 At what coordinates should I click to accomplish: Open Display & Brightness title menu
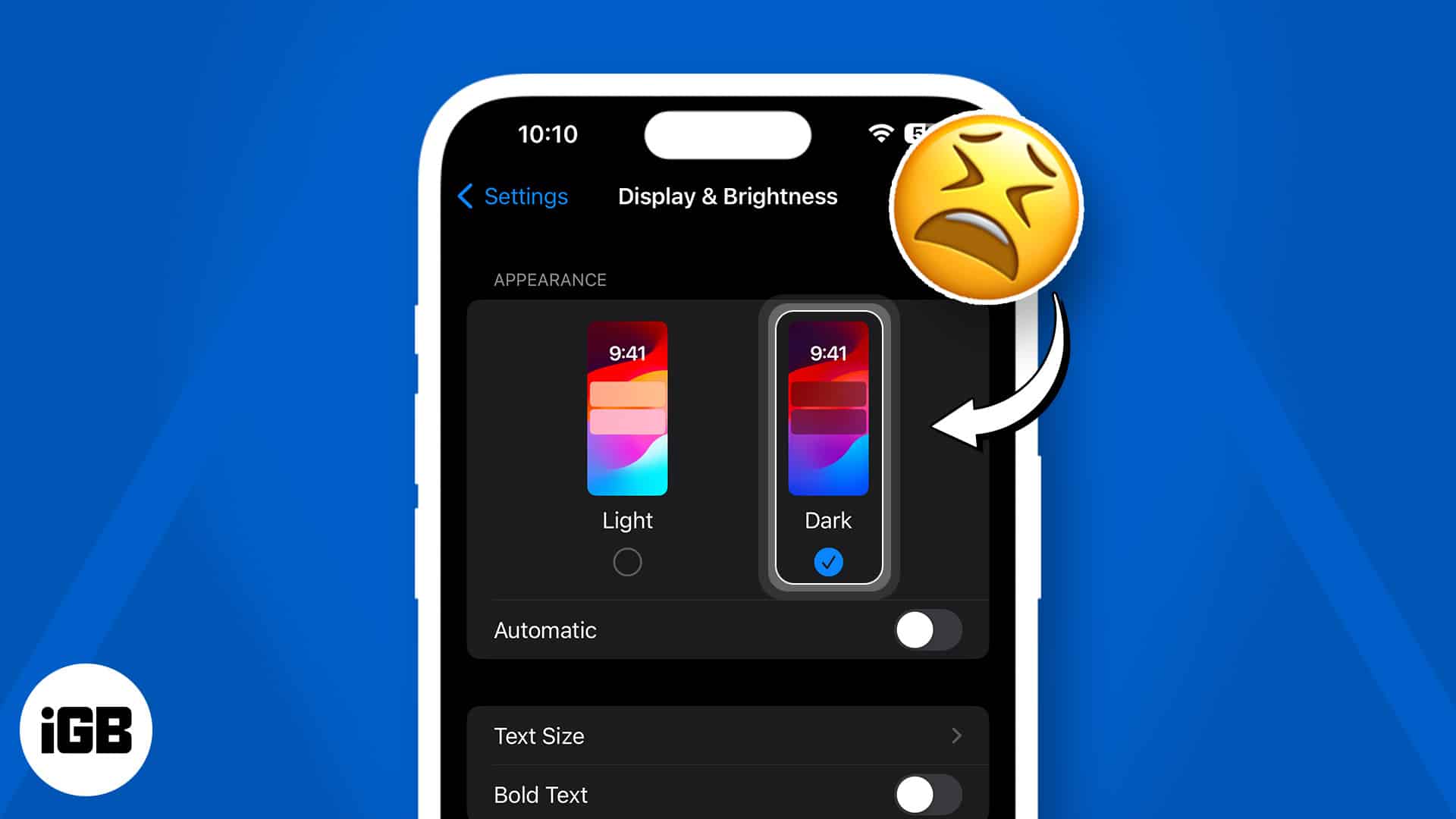(x=727, y=196)
